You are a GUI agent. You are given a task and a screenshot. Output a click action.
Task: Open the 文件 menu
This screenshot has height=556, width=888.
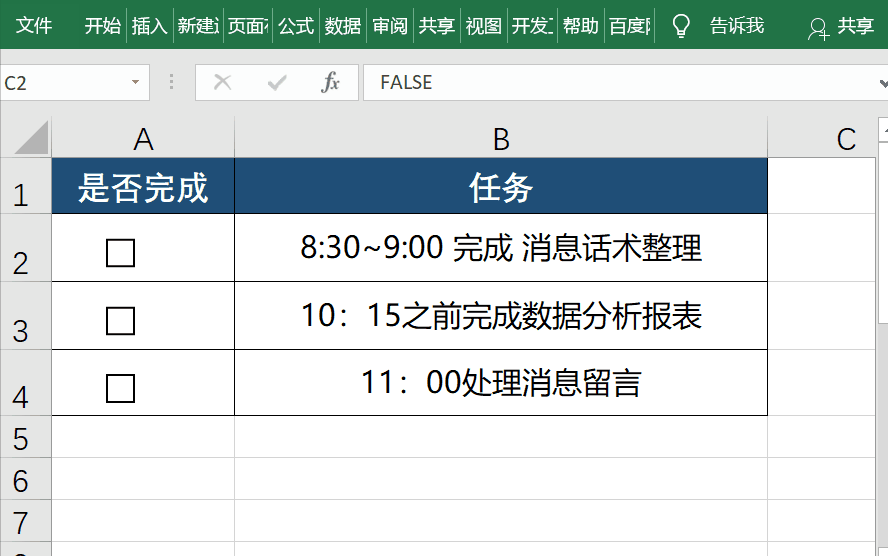click(34, 25)
